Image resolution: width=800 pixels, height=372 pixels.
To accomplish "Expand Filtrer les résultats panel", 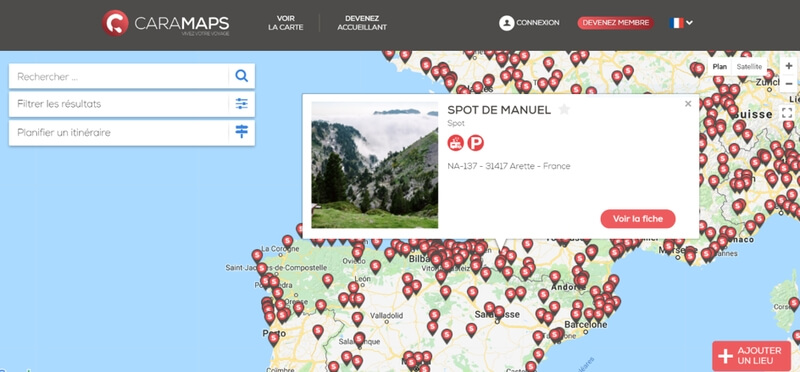I will coord(132,104).
